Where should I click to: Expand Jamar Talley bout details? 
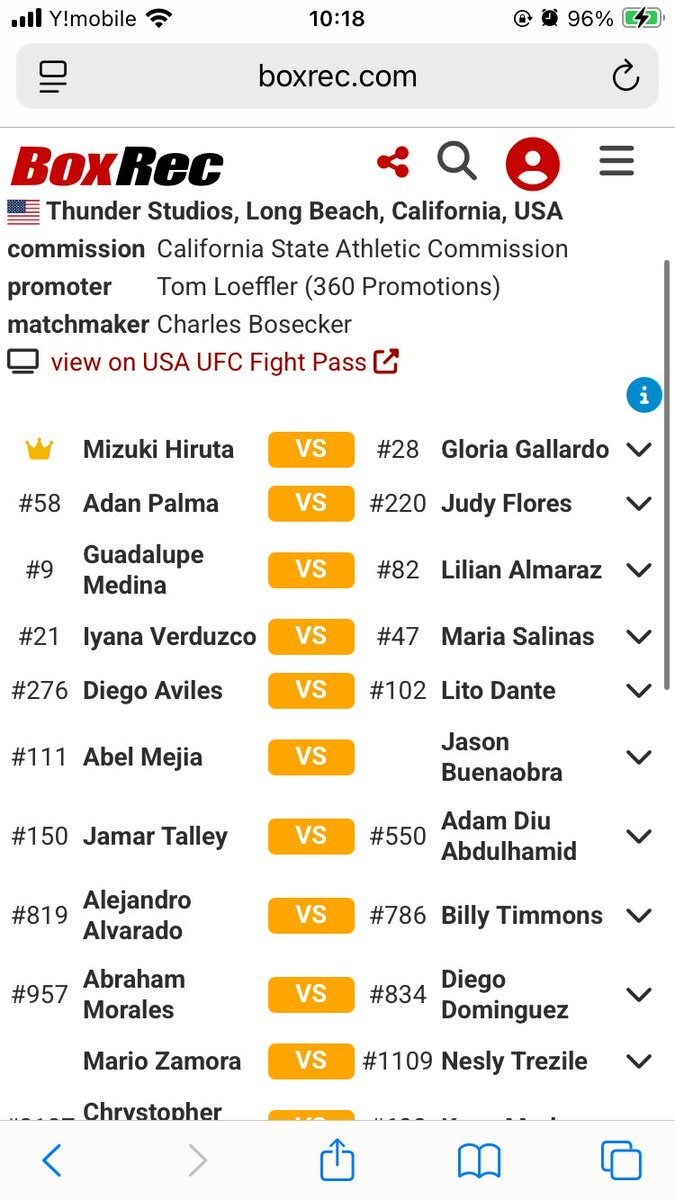pos(638,836)
